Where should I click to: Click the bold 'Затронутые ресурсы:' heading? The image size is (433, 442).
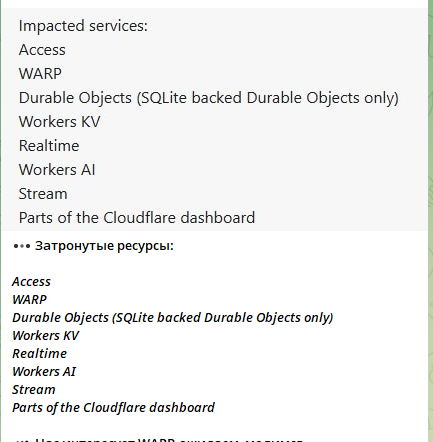pyautogui.click(x=104, y=246)
